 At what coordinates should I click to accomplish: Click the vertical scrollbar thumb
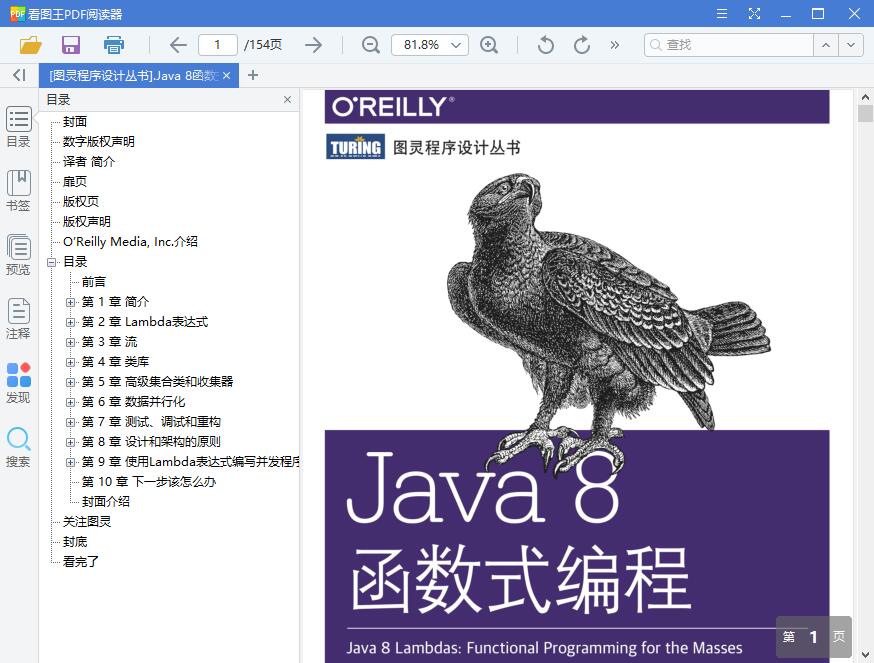click(865, 113)
